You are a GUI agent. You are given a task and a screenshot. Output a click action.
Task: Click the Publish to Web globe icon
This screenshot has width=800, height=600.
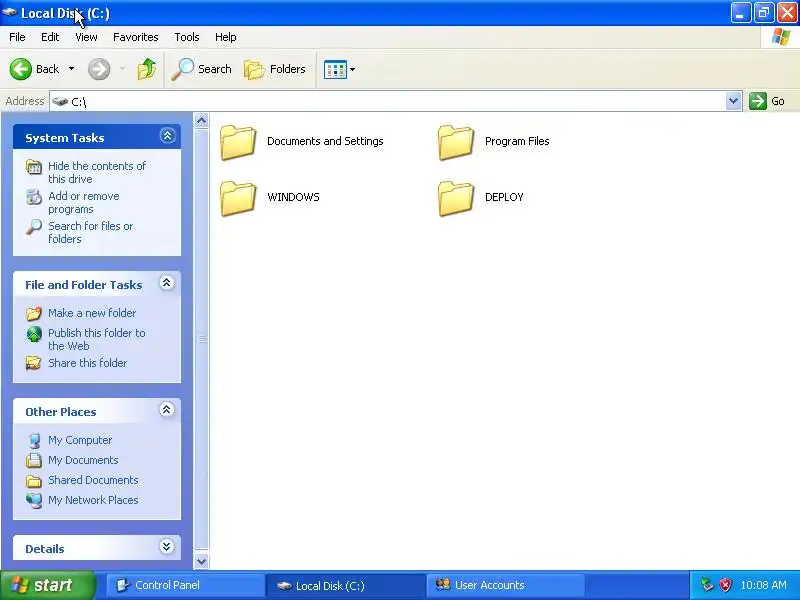pos(34,334)
